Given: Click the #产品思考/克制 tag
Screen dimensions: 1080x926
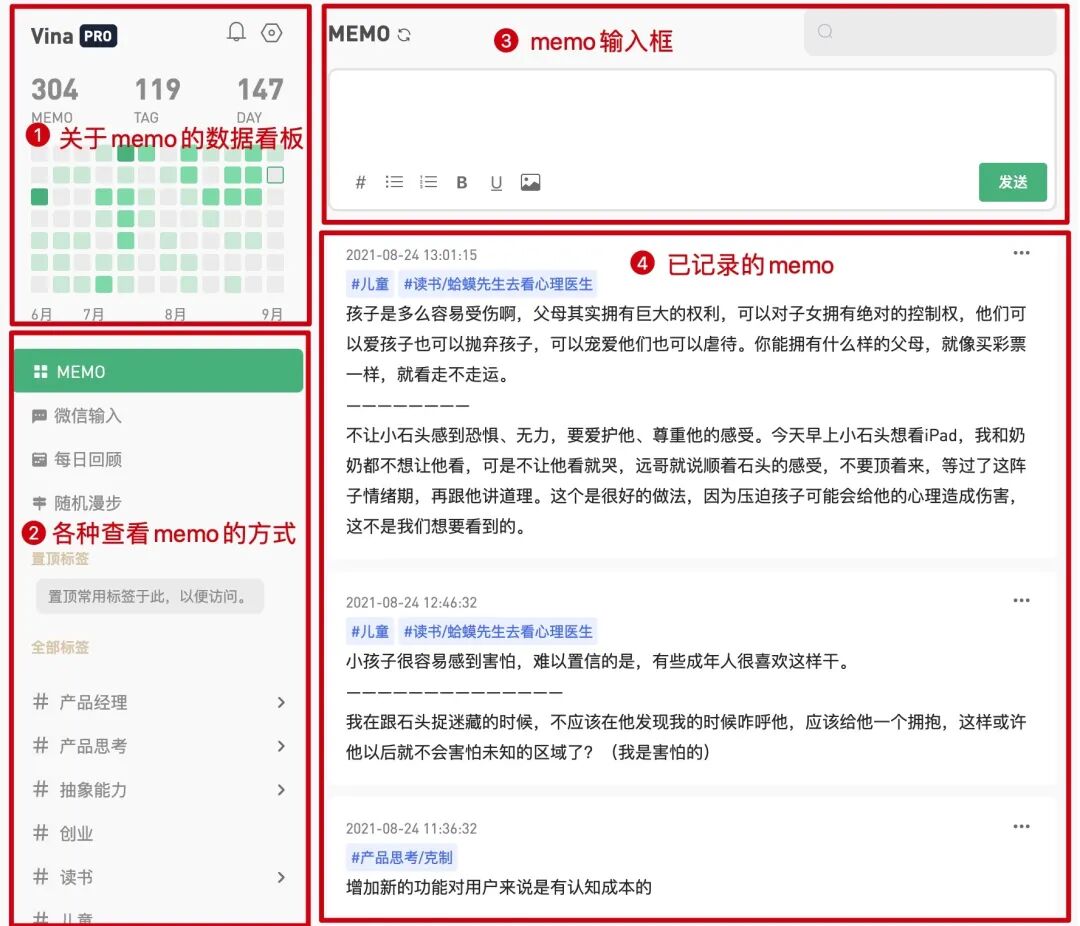Looking at the screenshot, I should [x=402, y=857].
